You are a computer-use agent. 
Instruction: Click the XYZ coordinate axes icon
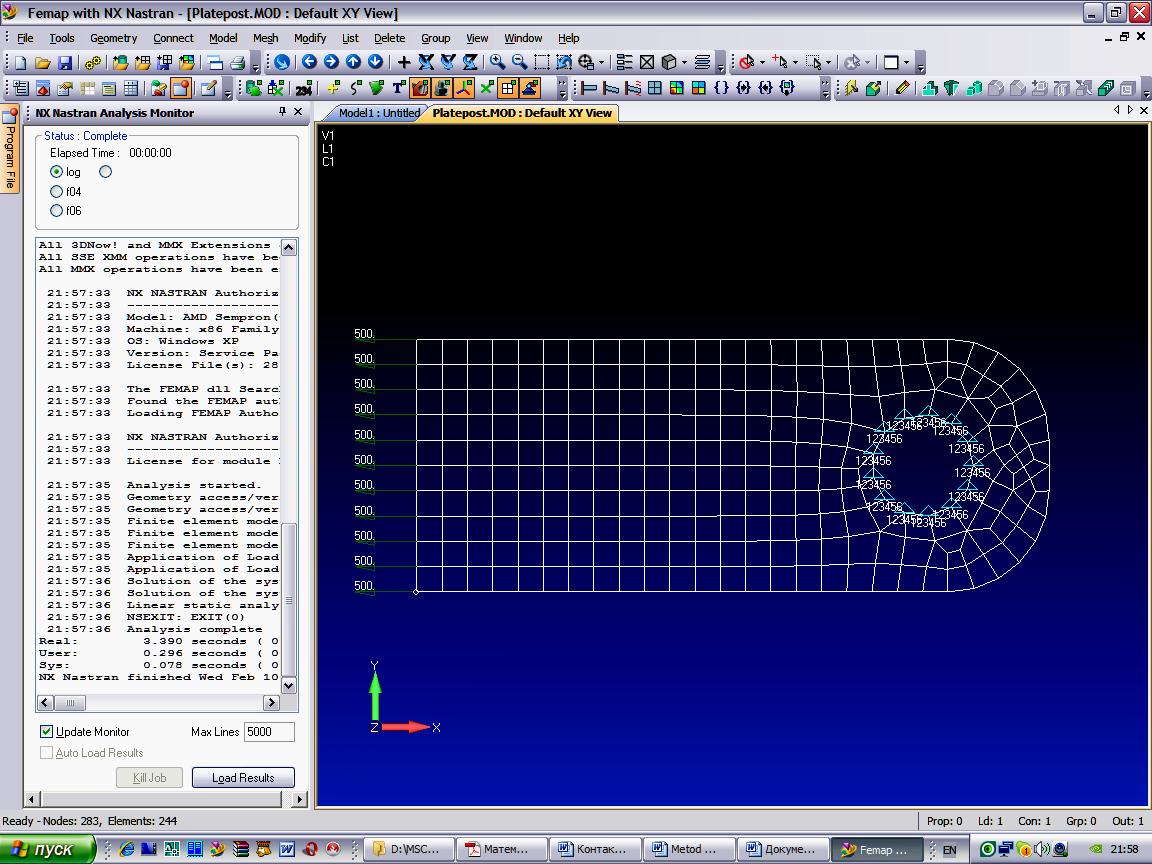[464, 89]
